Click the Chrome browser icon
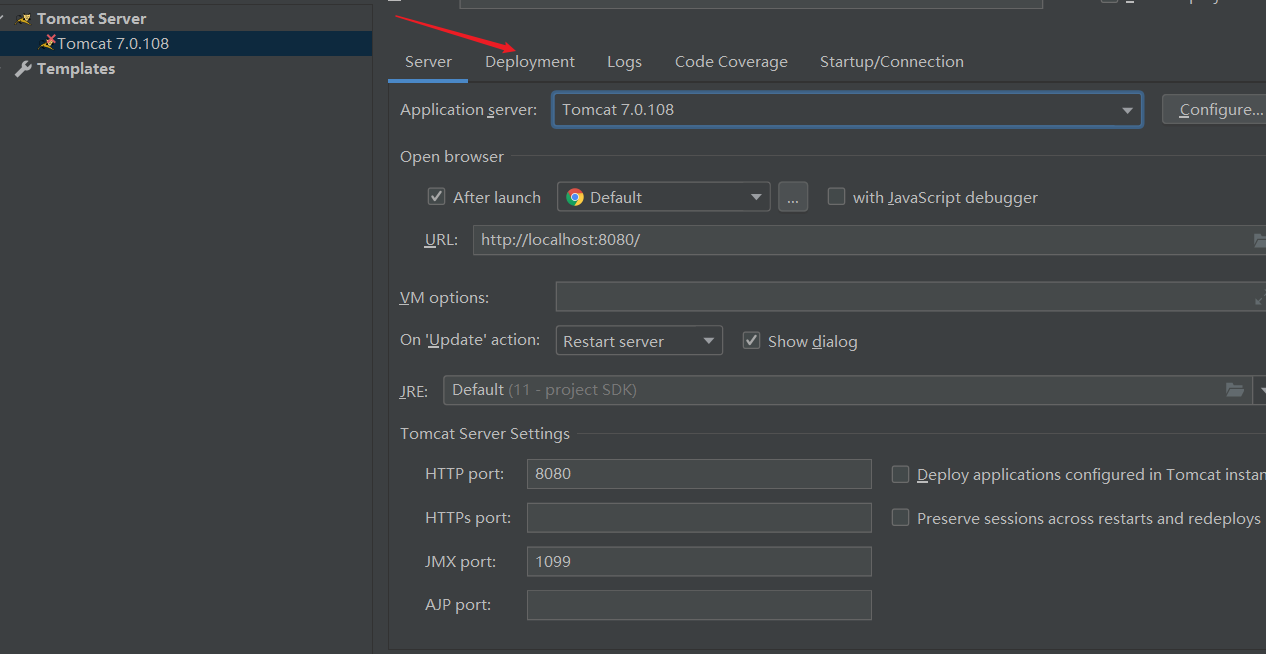 (575, 197)
